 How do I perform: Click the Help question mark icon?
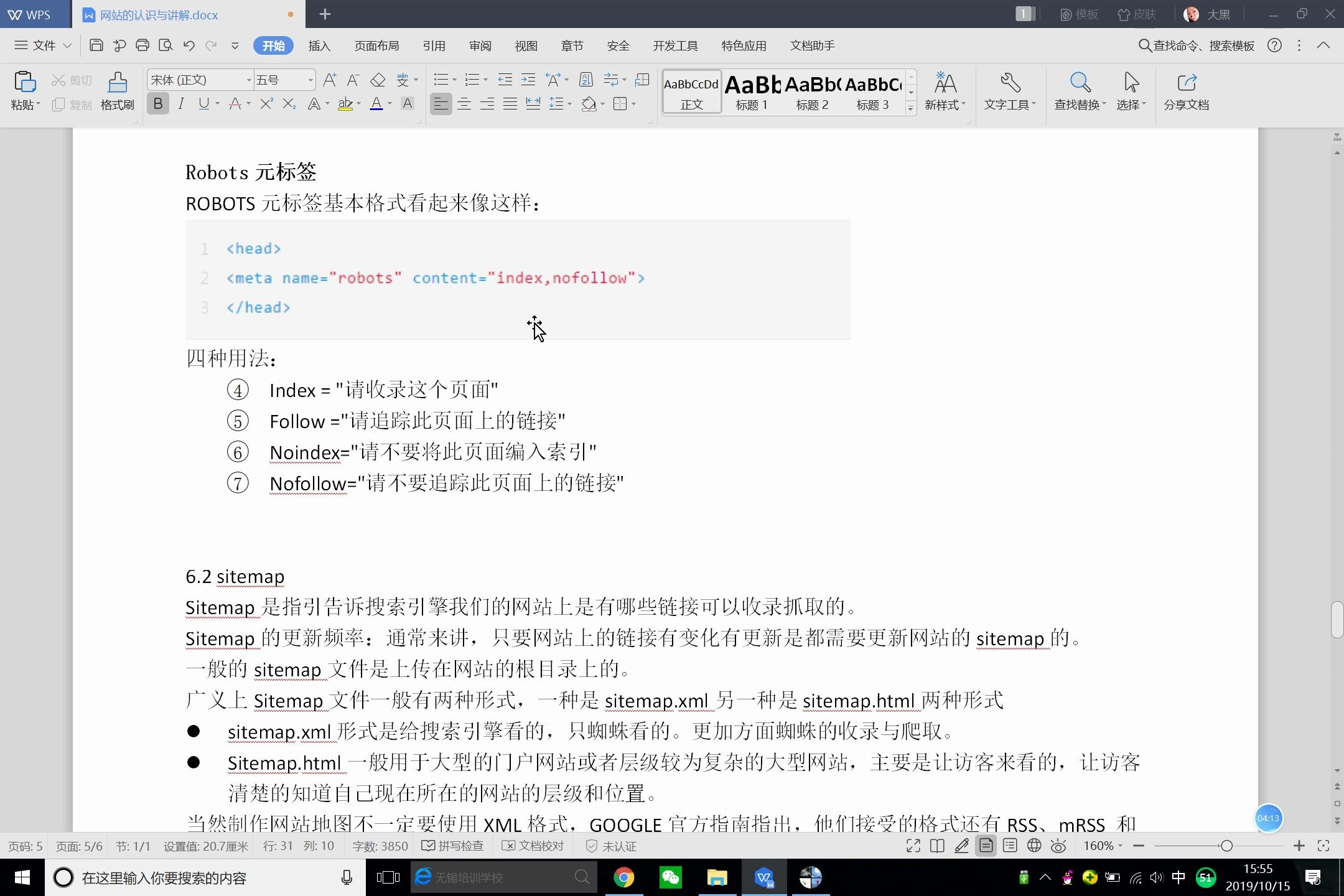coord(1274,45)
